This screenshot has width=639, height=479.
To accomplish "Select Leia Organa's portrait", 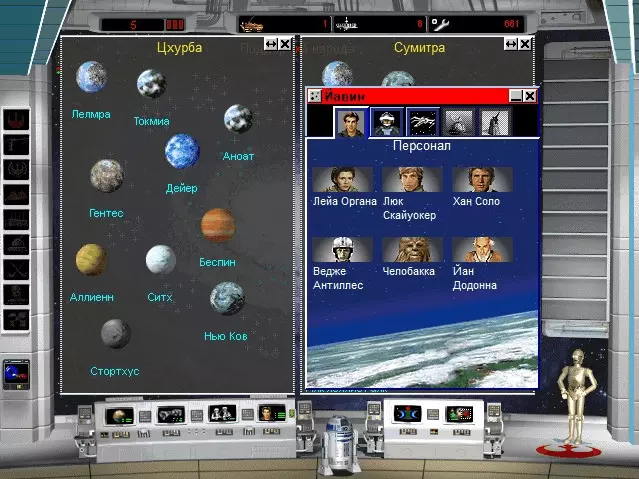I will [x=342, y=179].
